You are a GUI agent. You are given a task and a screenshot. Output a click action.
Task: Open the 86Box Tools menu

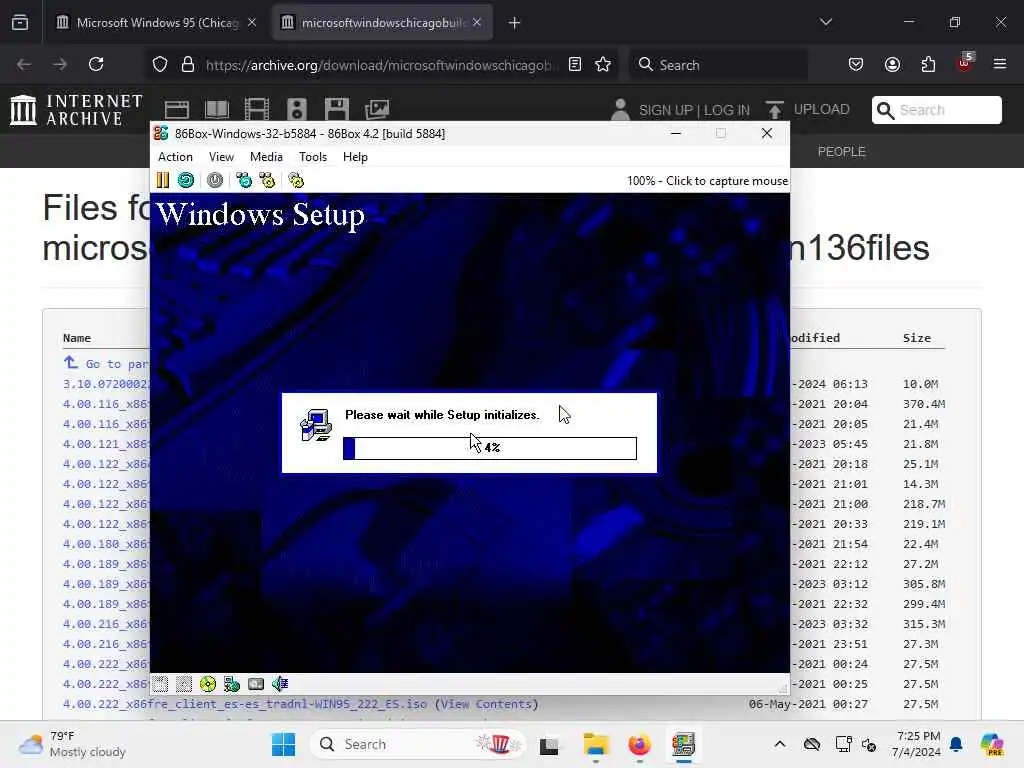tap(313, 157)
